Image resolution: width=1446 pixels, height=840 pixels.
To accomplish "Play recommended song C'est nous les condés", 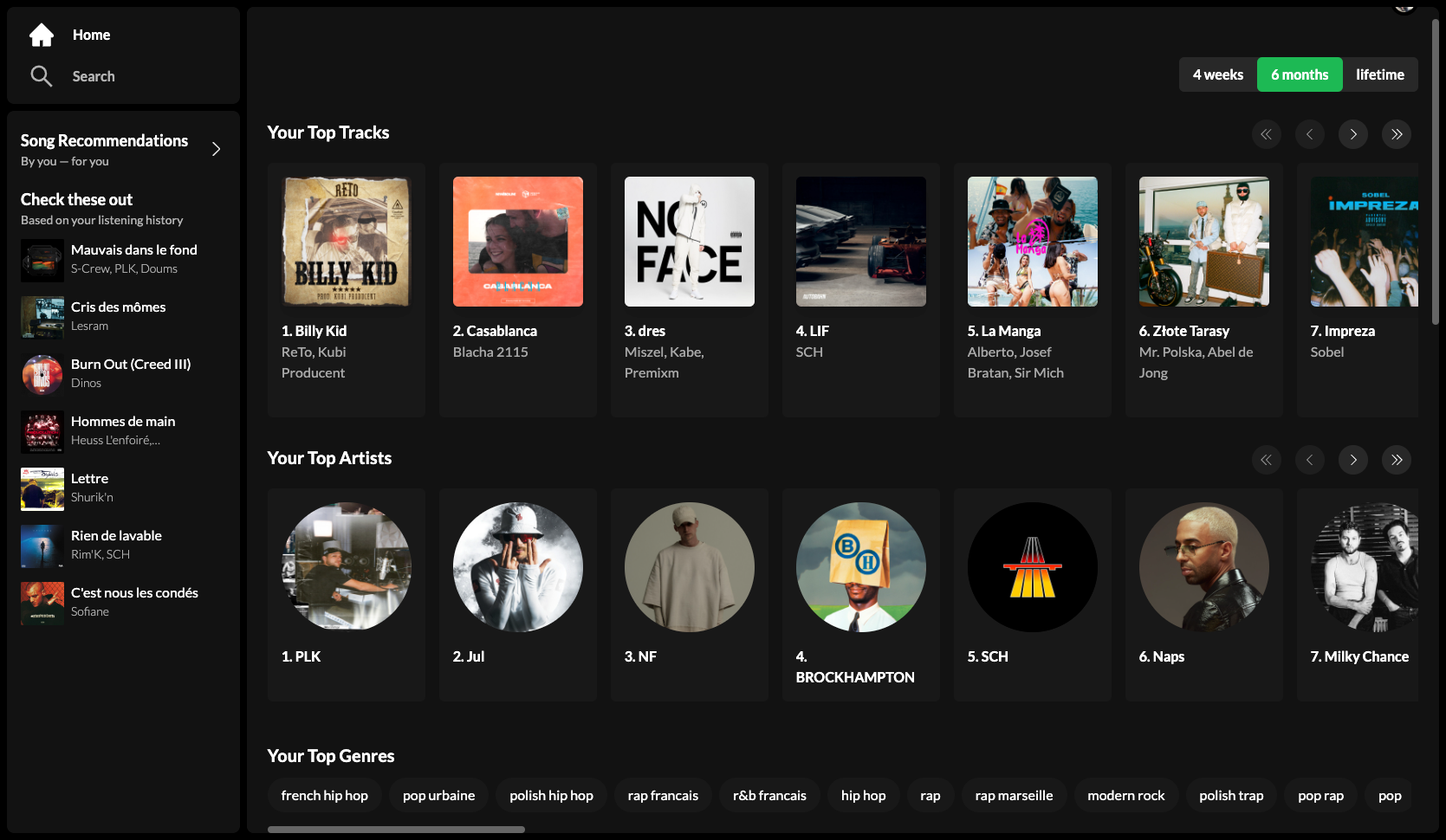I will click(x=123, y=602).
